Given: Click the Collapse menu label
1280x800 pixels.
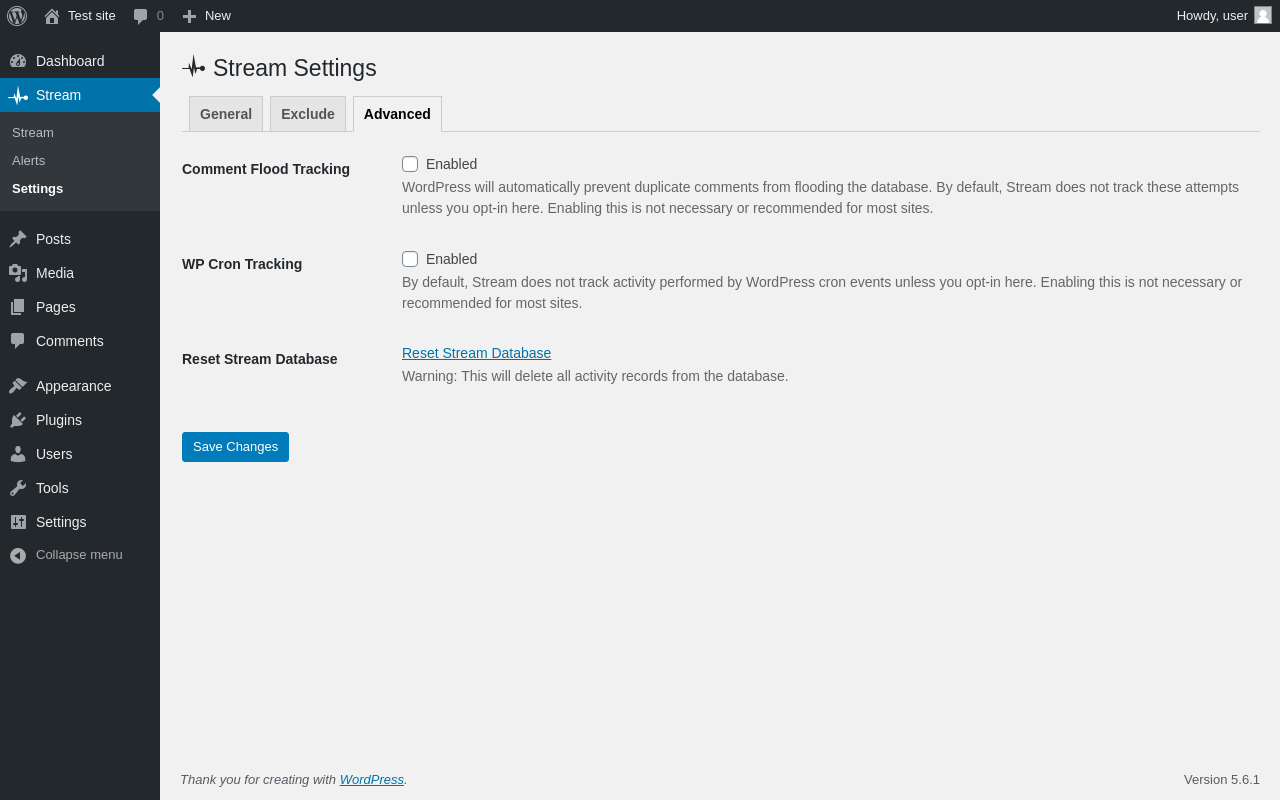Looking at the screenshot, I should [x=79, y=555].
